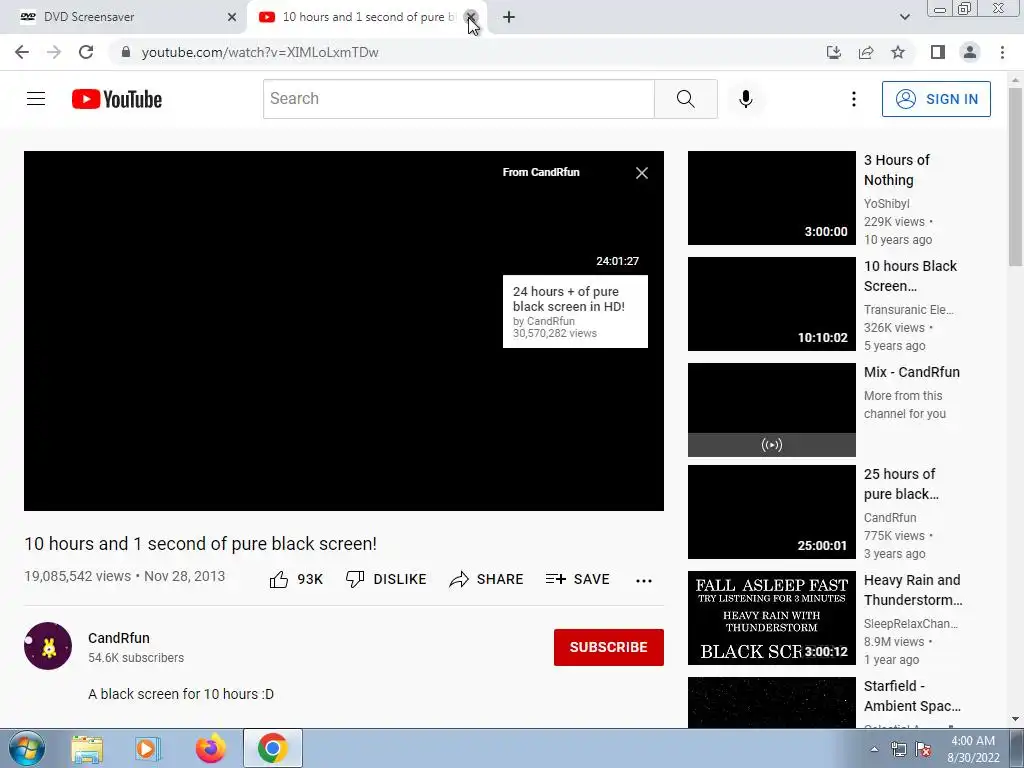The height and width of the screenshot is (768, 1024).
Task: Go back in Chrome browser
Action: 22,52
